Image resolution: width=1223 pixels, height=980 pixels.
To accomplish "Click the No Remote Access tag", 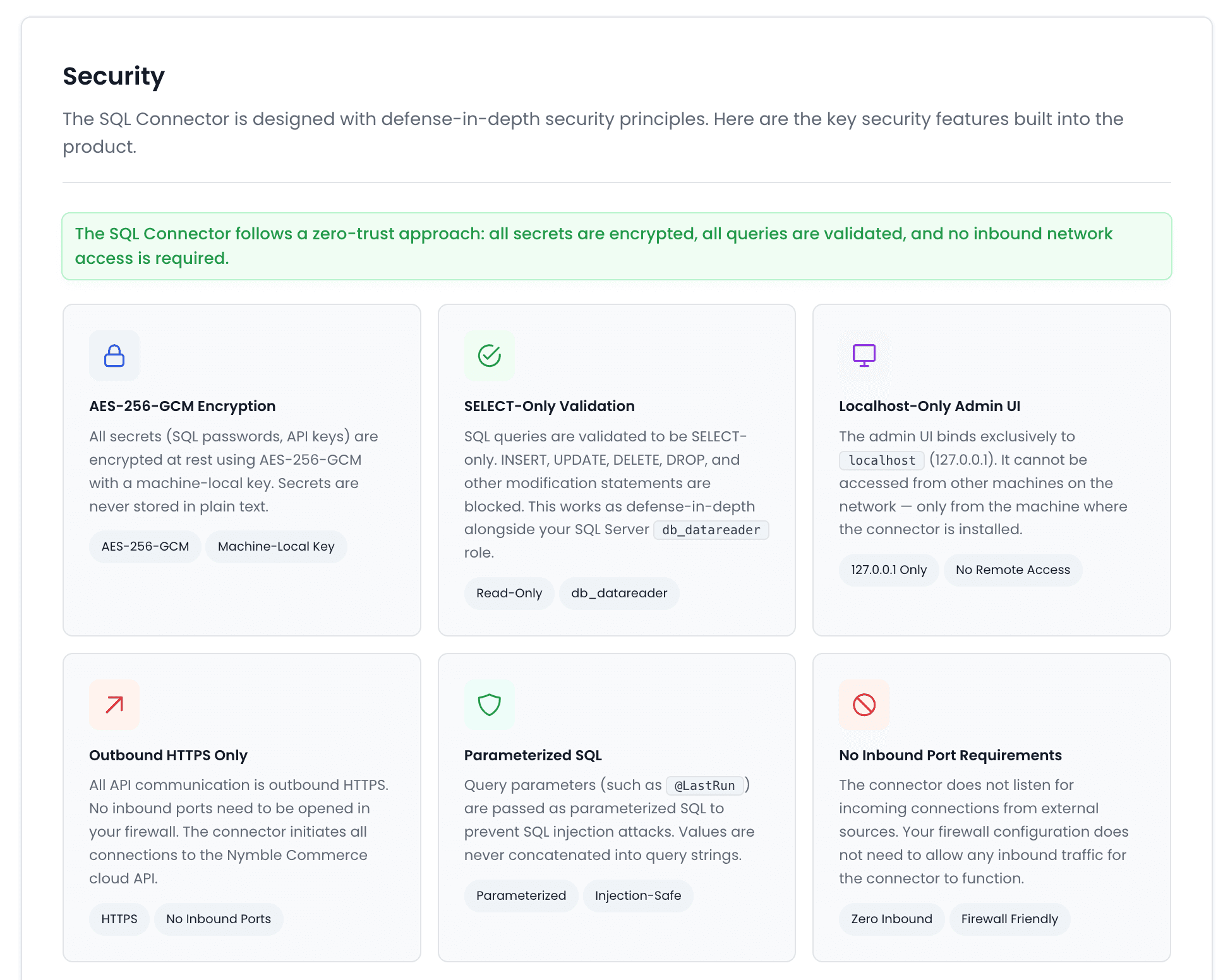I will coord(1013,570).
